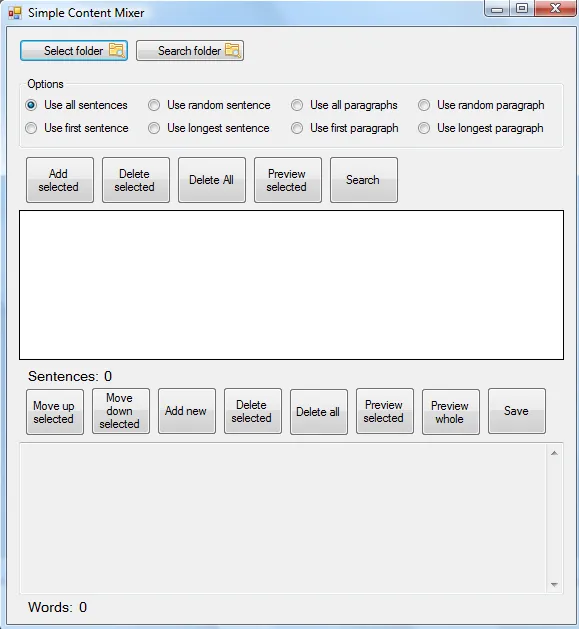The width and height of the screenshot is (579, 629).
Task: Click Preview selected in the upper button row
Action: pos(288,180)
